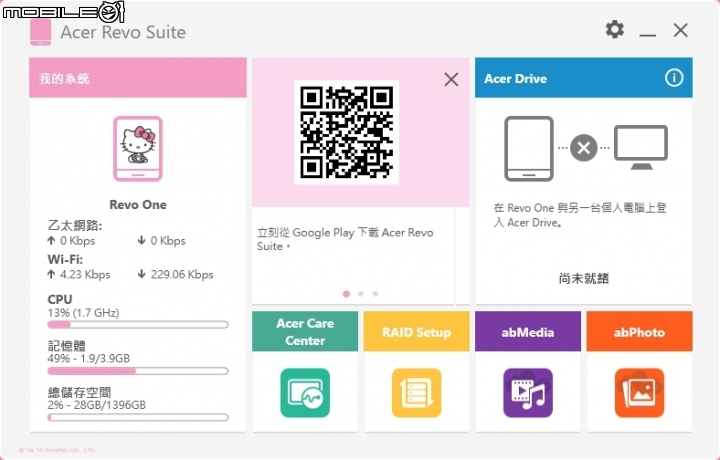Click the Wi-Fi download arrow next to 229.06 Kbps
This screenshot has height=460, width=720.
pyautogui.click(x=141, y=274)
